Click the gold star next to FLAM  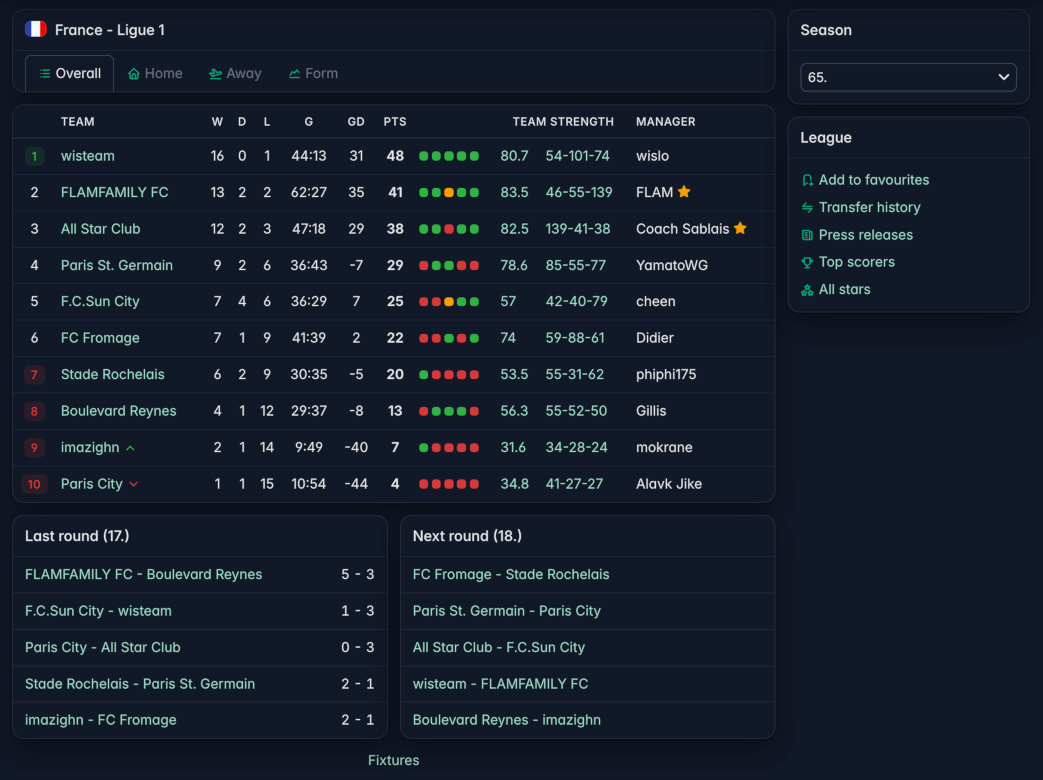coord(684,192)
